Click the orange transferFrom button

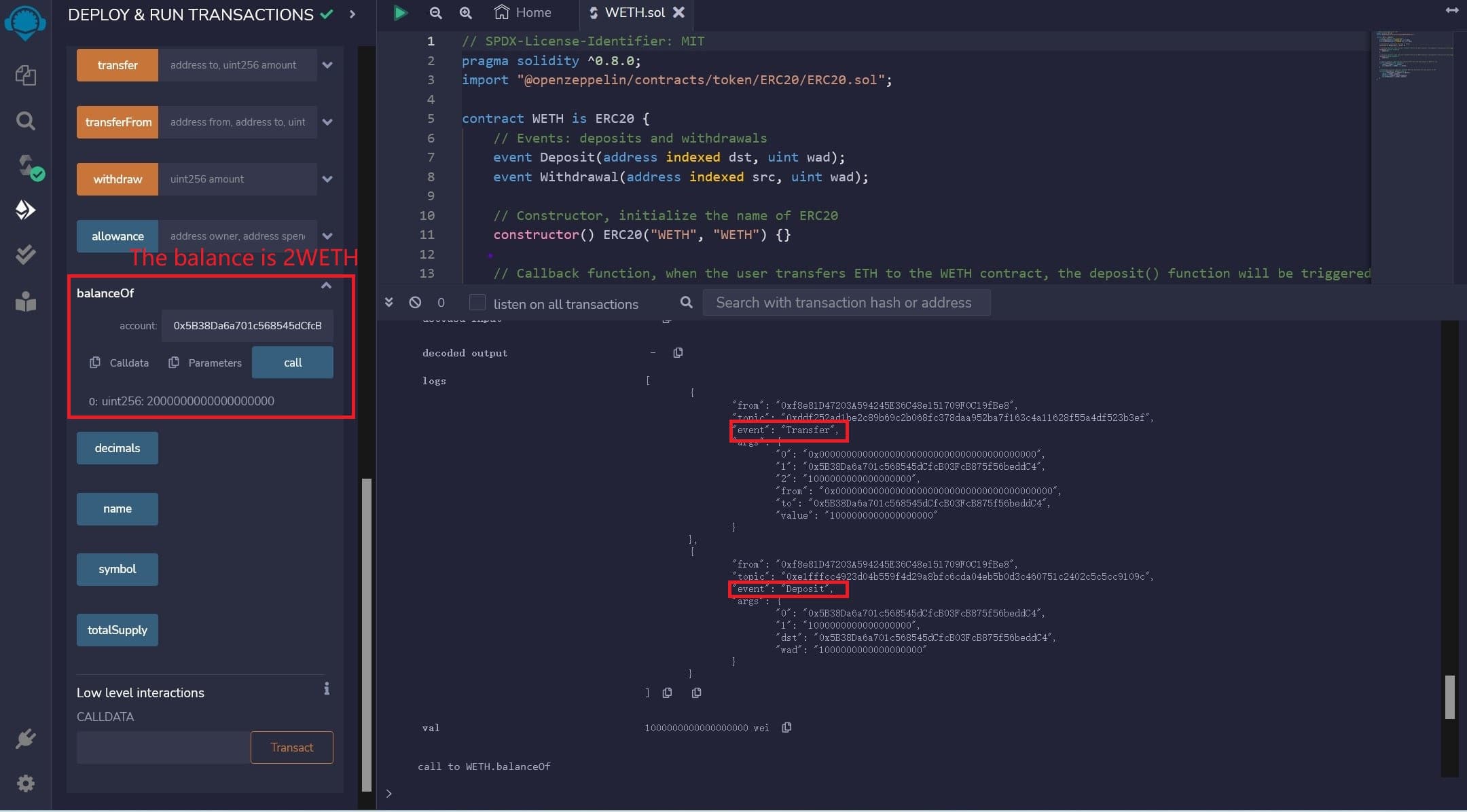117,122
